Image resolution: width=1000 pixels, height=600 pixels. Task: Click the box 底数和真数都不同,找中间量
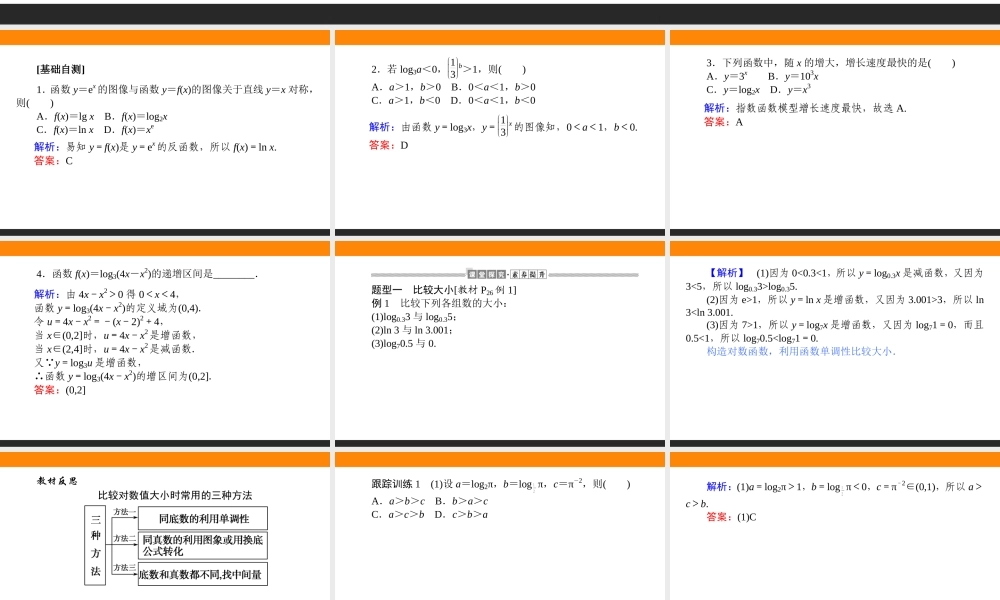tap(203, 574)
